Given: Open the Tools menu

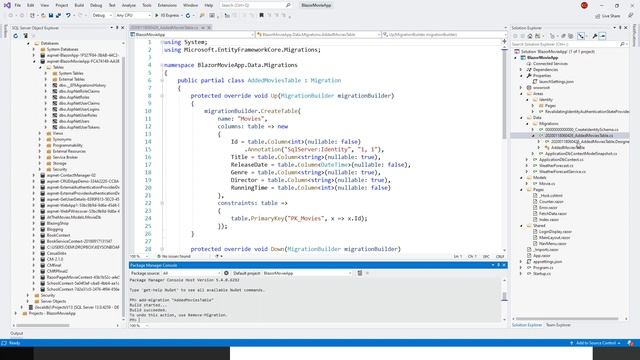Looking at the screenshot, I should coord(147,5).
